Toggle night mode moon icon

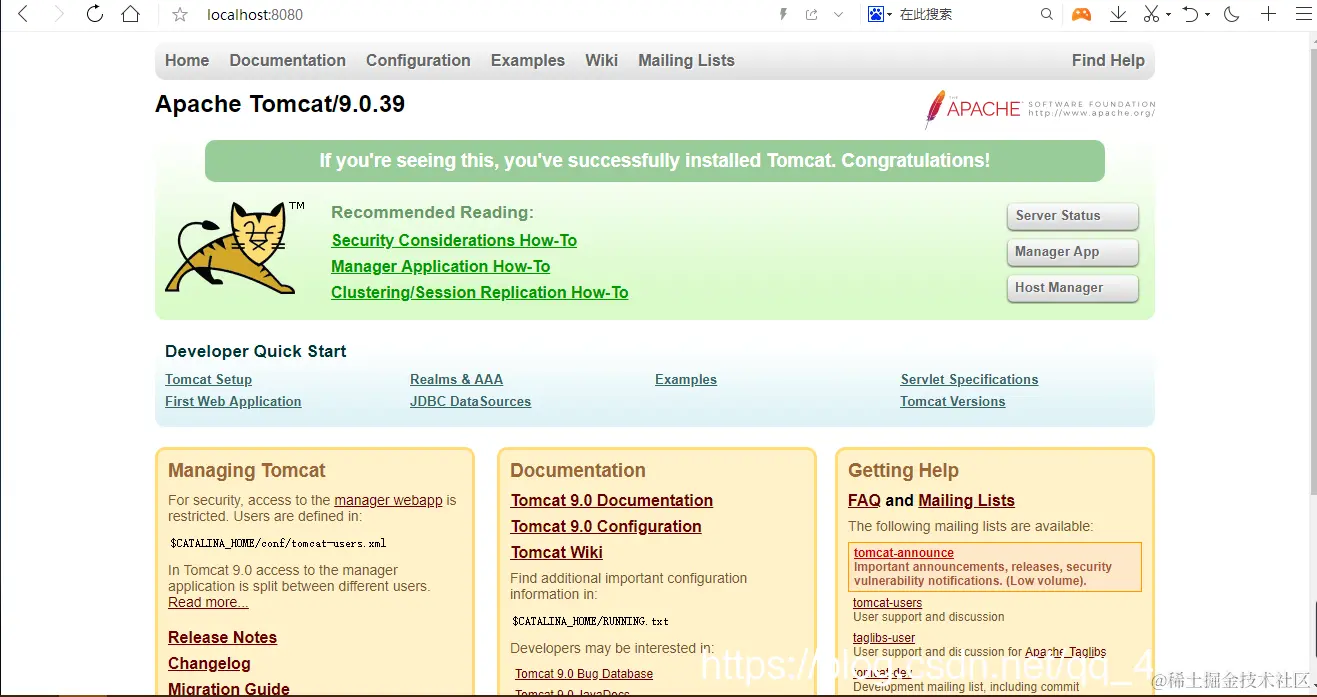[1232, 14]
